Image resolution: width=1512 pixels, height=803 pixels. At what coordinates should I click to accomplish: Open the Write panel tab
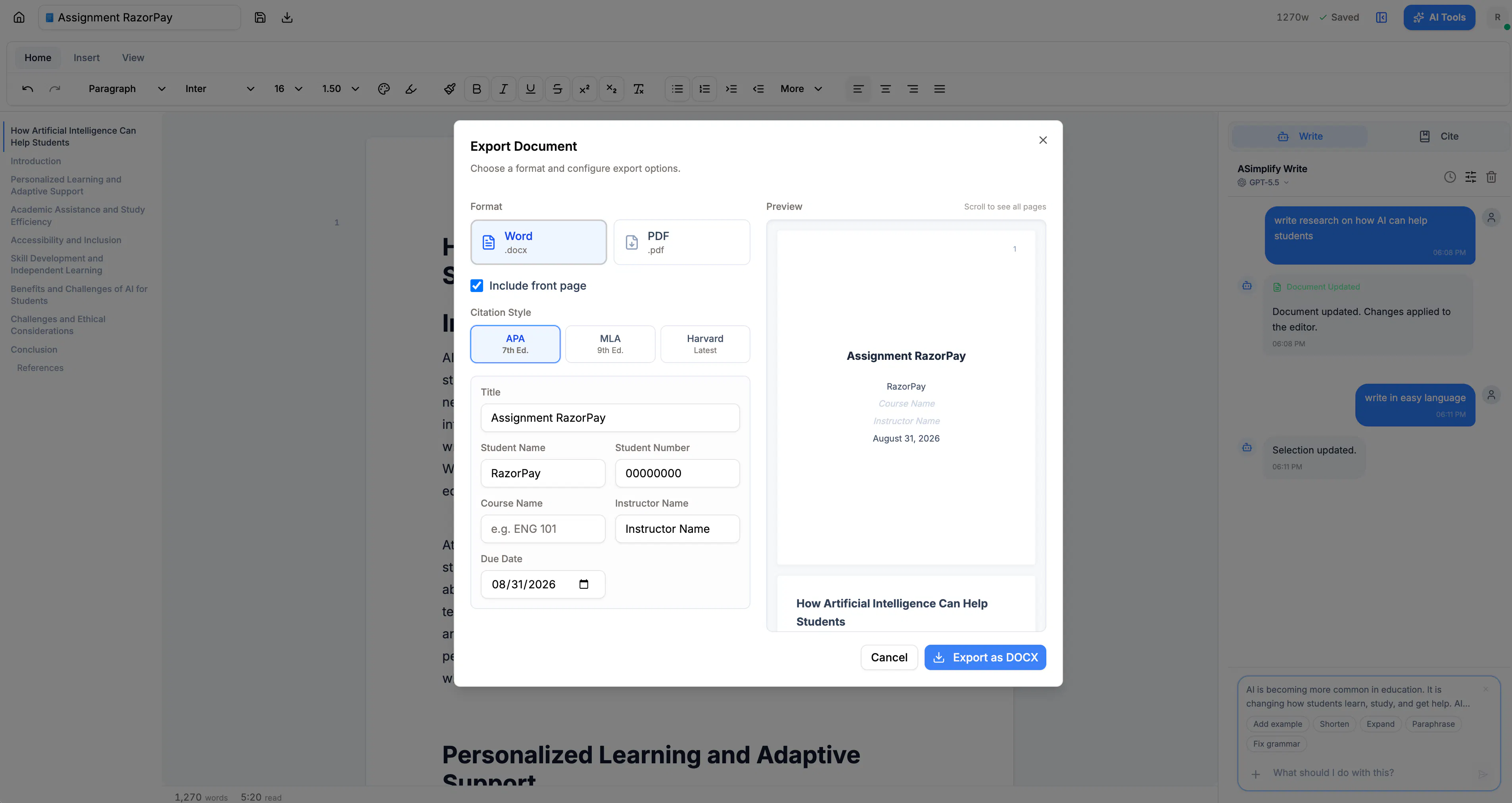(x=1299, y=136)
